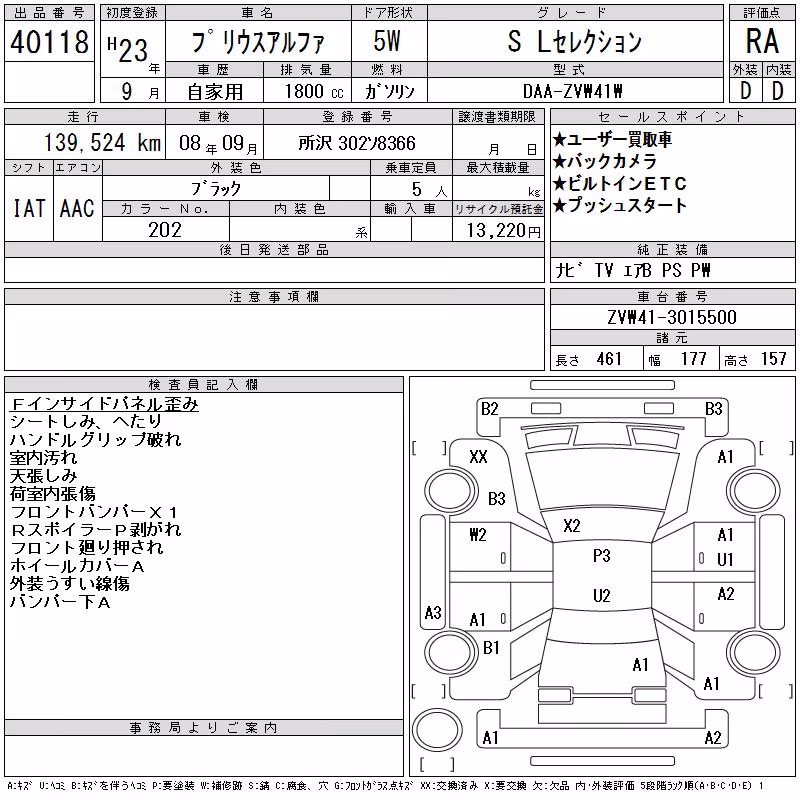
Task: Click the exterior color ブラック
Action: pos(216,189)
